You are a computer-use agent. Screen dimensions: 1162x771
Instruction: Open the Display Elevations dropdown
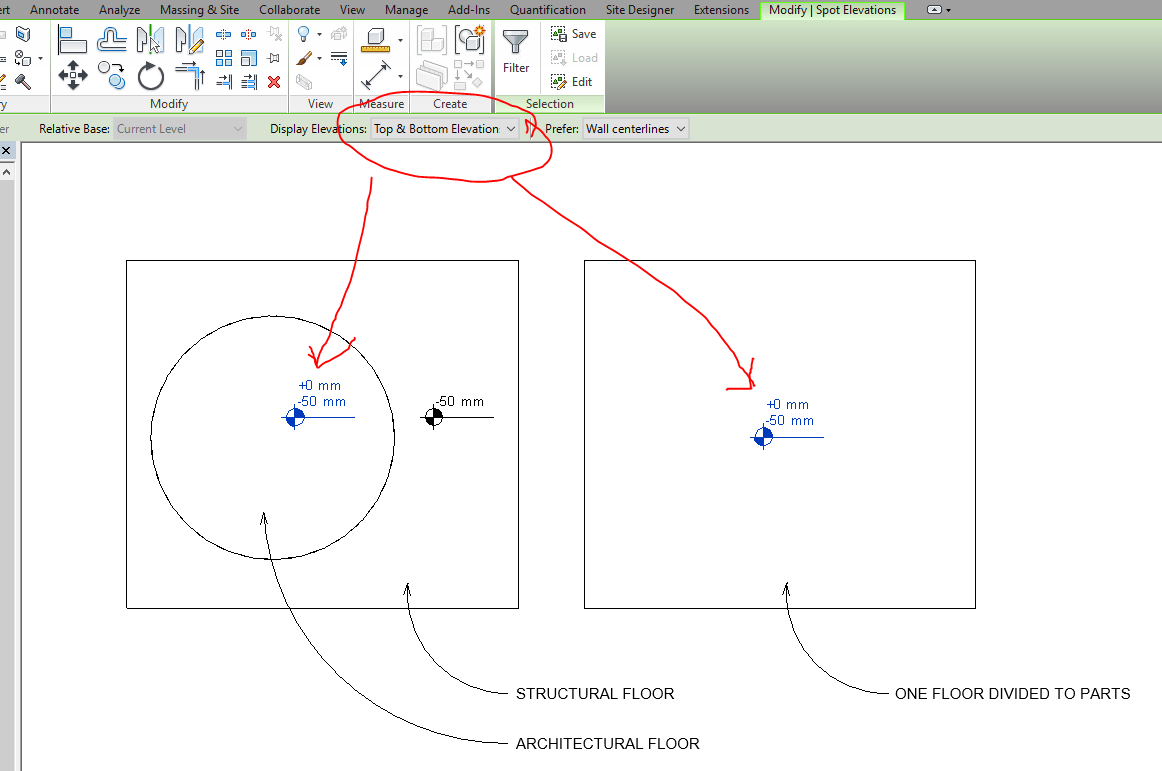445,129
